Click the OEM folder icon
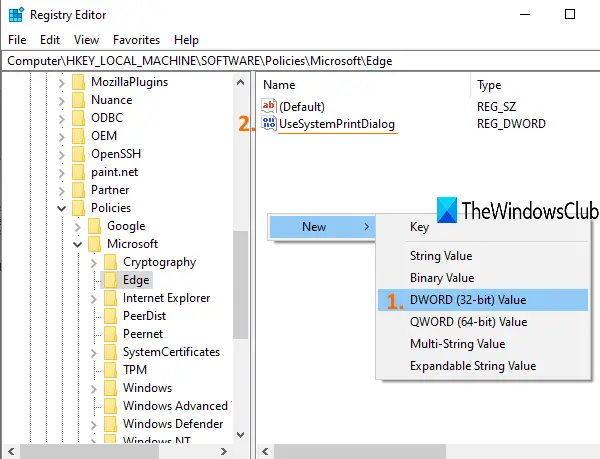 [x=78, y=136]
